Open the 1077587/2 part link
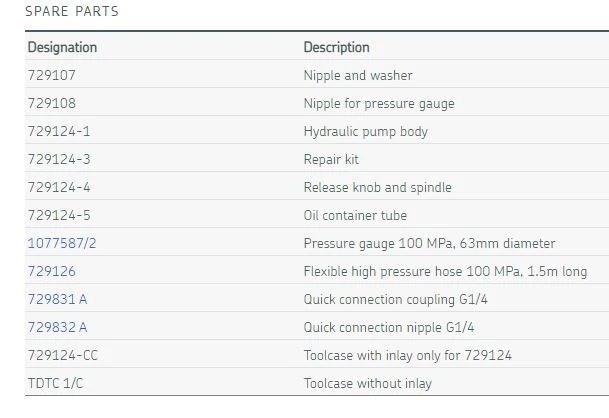This screenshot has width=609, height=418. 62,243
